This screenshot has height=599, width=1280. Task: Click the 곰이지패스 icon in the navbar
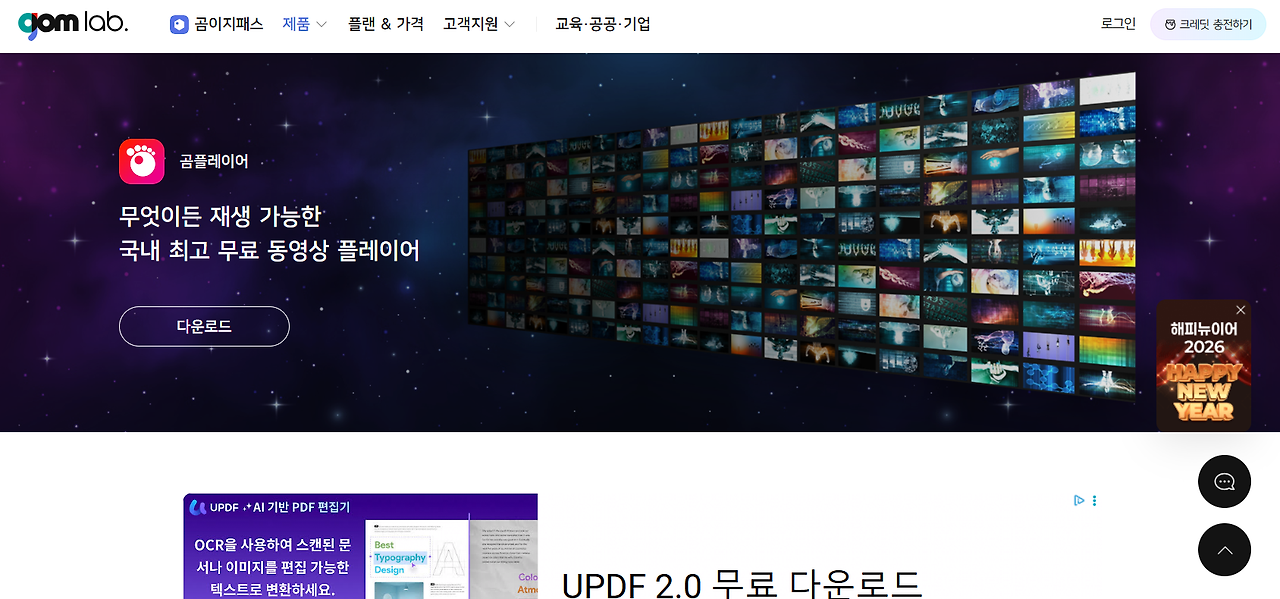click(x=179, y=24)
